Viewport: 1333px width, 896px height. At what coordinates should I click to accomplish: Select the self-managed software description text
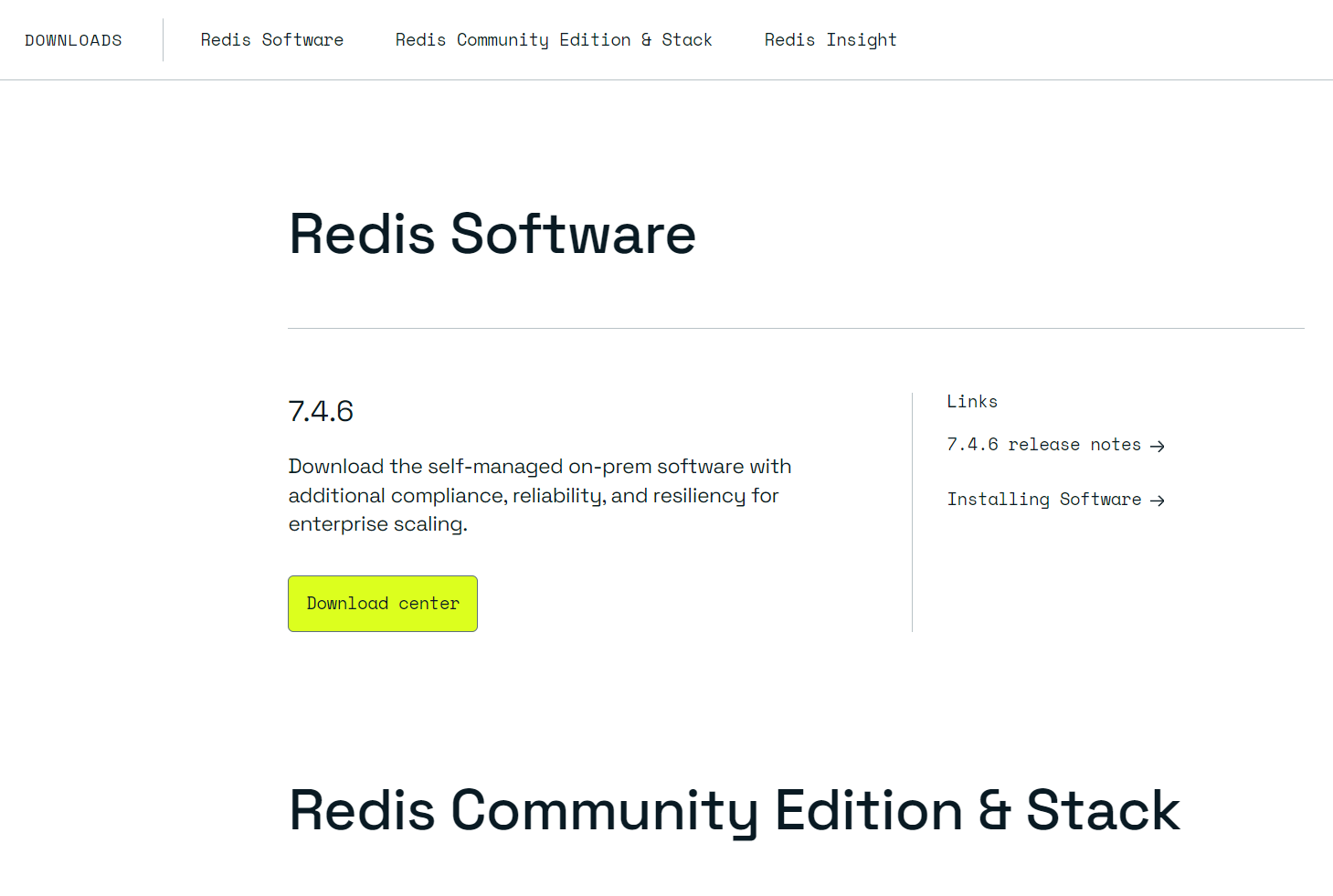pos(539,494)
